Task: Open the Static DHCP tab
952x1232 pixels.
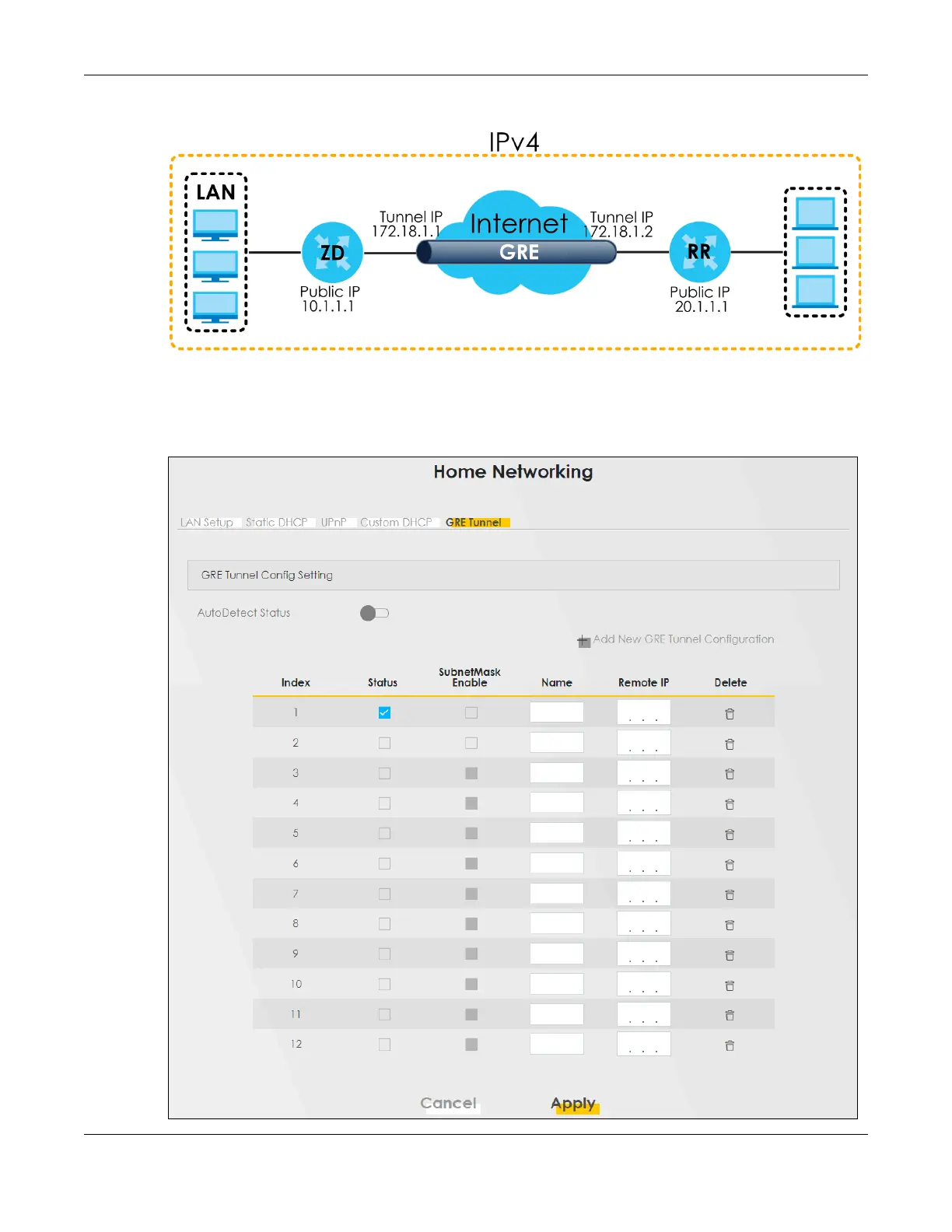Action: click(x=277, y=523)
